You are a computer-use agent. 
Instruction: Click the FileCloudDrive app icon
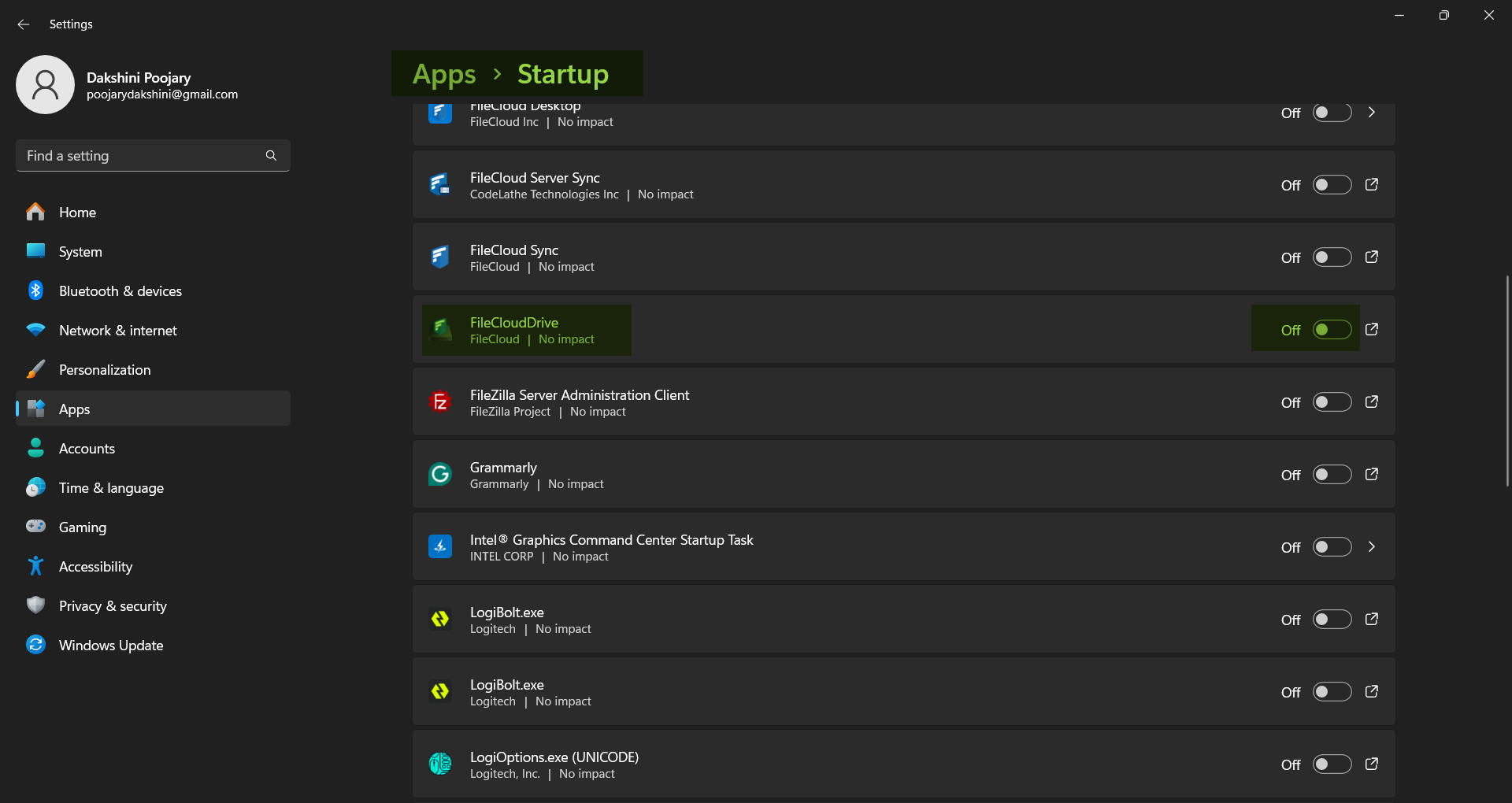[x=440, y=330]
